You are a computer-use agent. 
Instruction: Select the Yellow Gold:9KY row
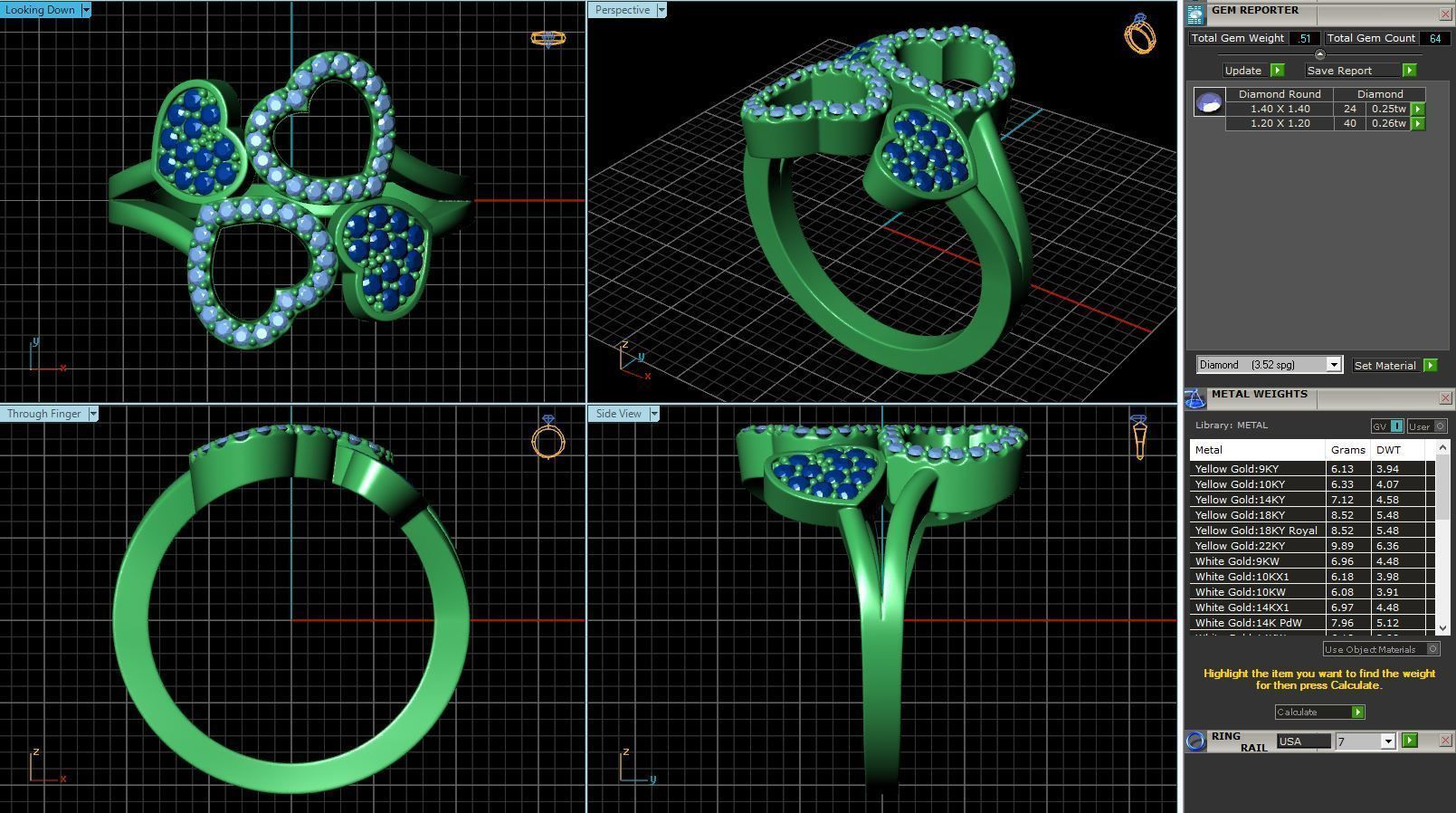click(1312, 469)
